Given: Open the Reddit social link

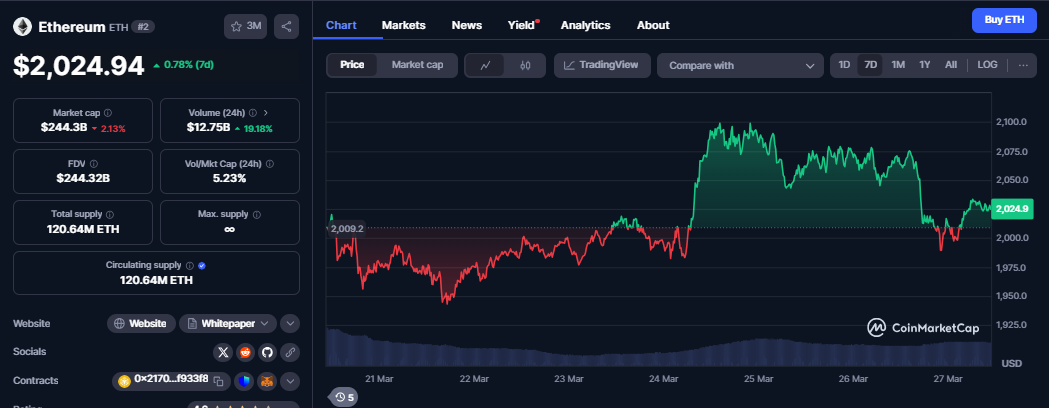Looking at the screenshot, I should 245,352.
